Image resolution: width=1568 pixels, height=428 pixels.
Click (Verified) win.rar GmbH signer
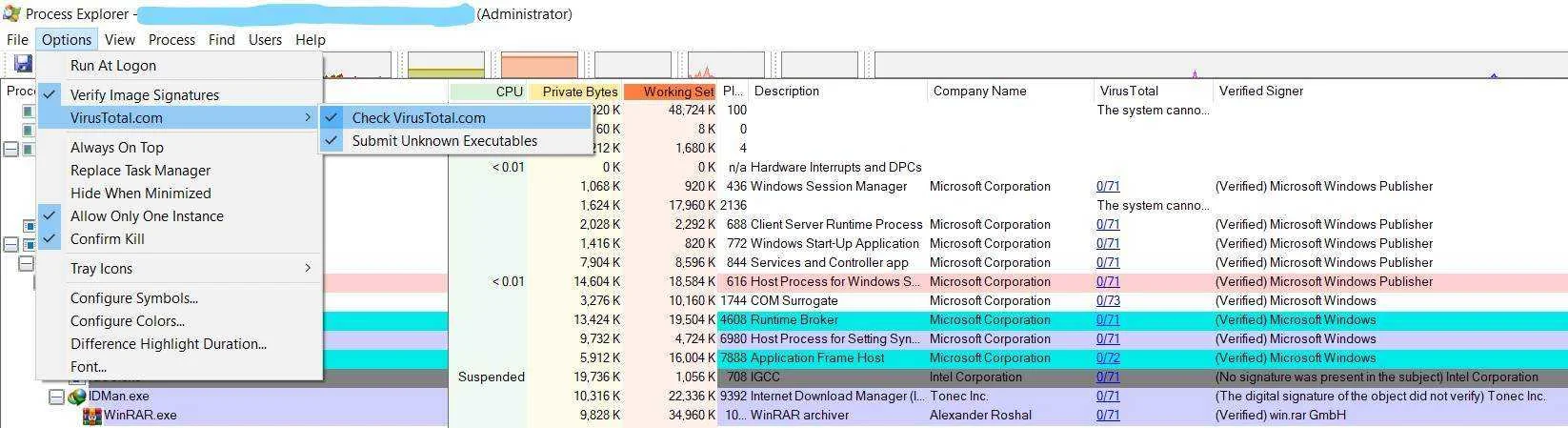pos(1280,415)
